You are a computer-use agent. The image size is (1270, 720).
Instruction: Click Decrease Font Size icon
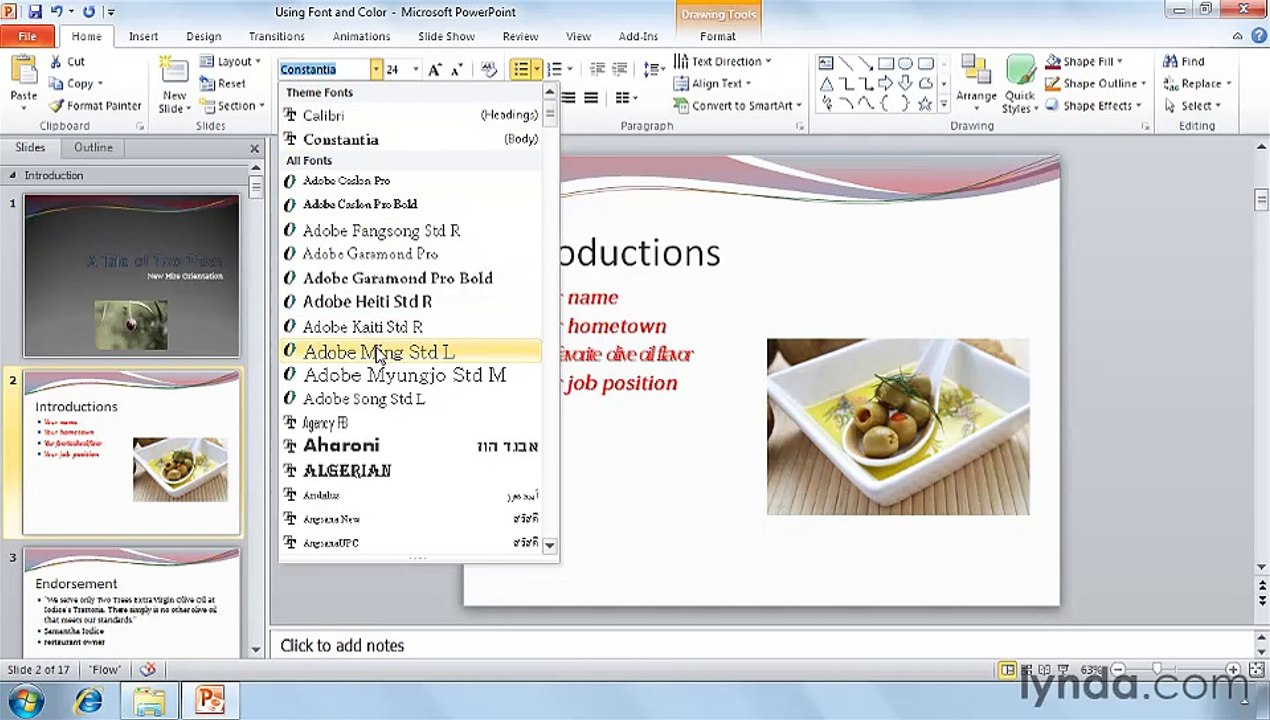[456, 69]
